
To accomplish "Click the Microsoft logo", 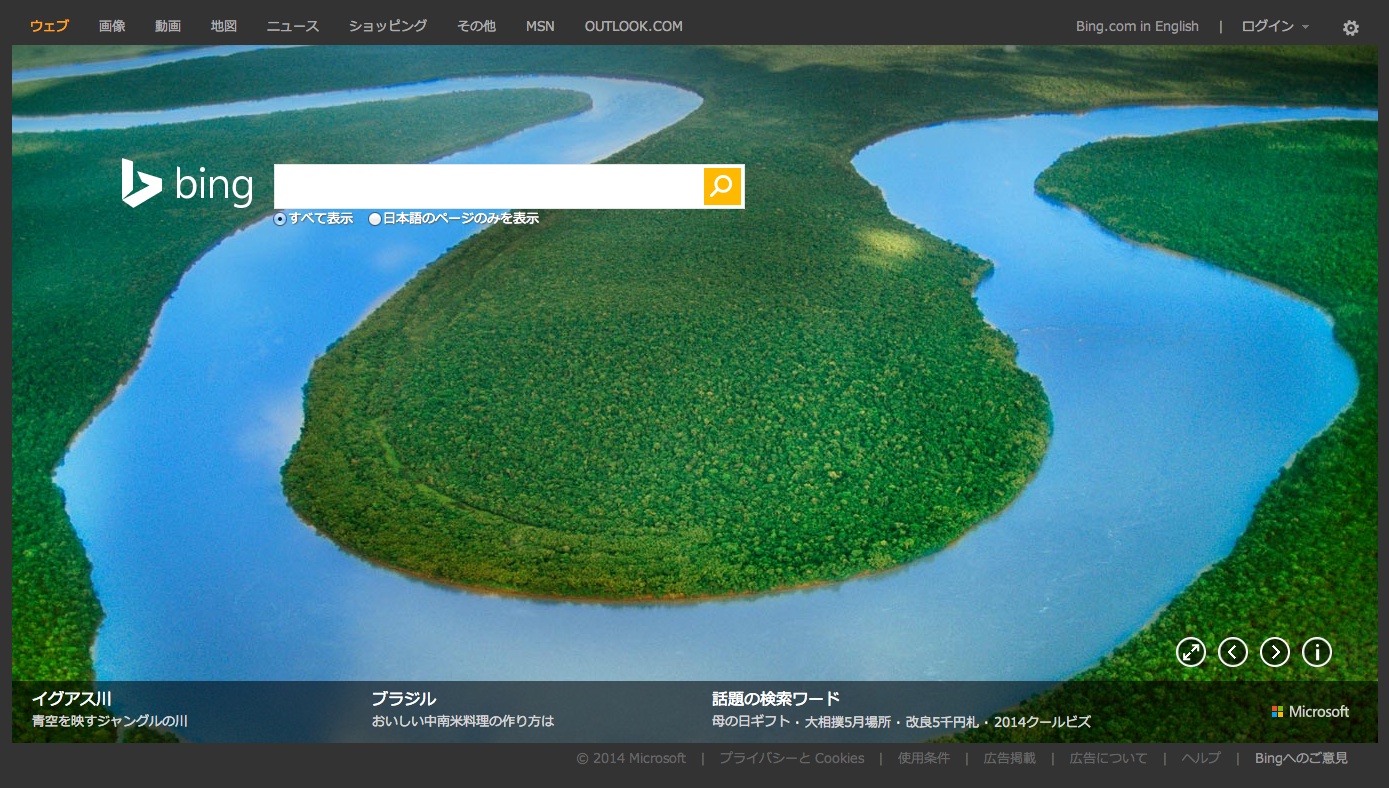I will click(x=1310, y=712).
